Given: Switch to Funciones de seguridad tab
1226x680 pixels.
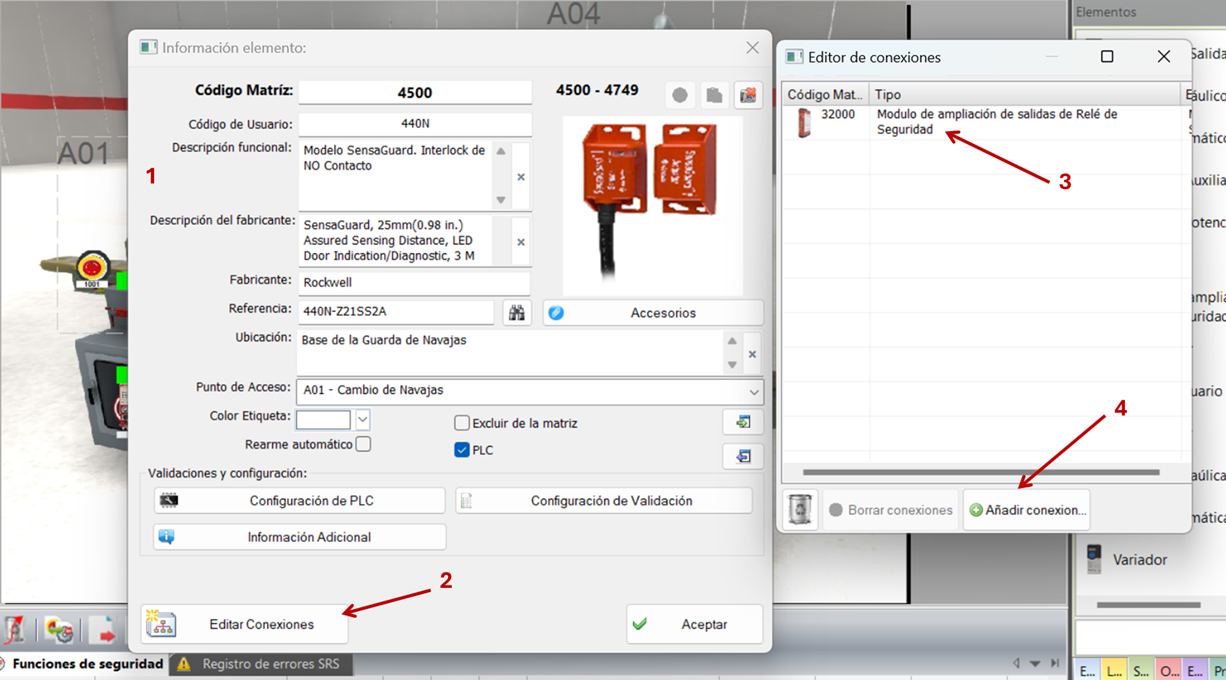Looking at the screenshot, I should tap(88, 664).
